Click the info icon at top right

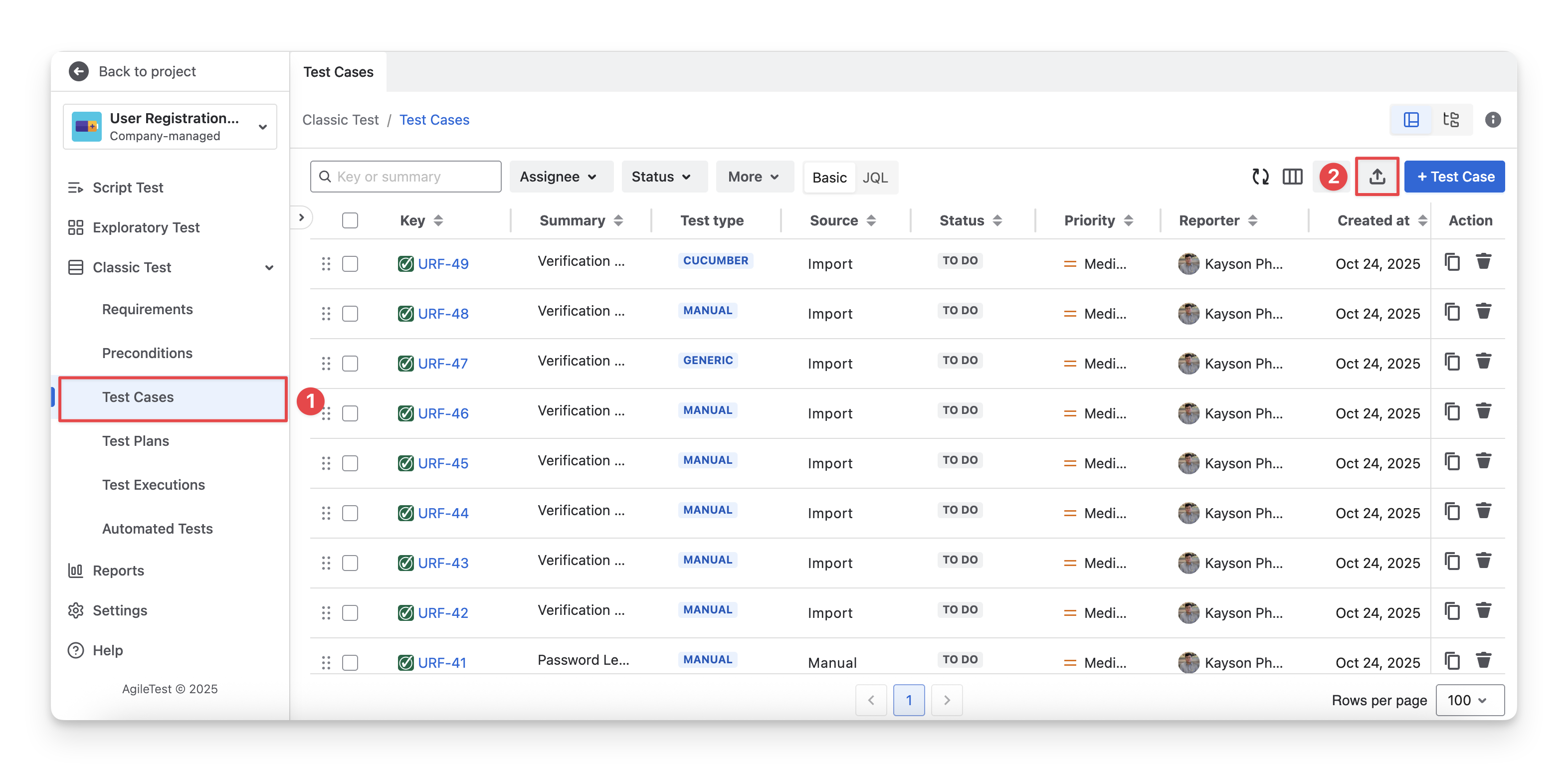[1493, 119]
